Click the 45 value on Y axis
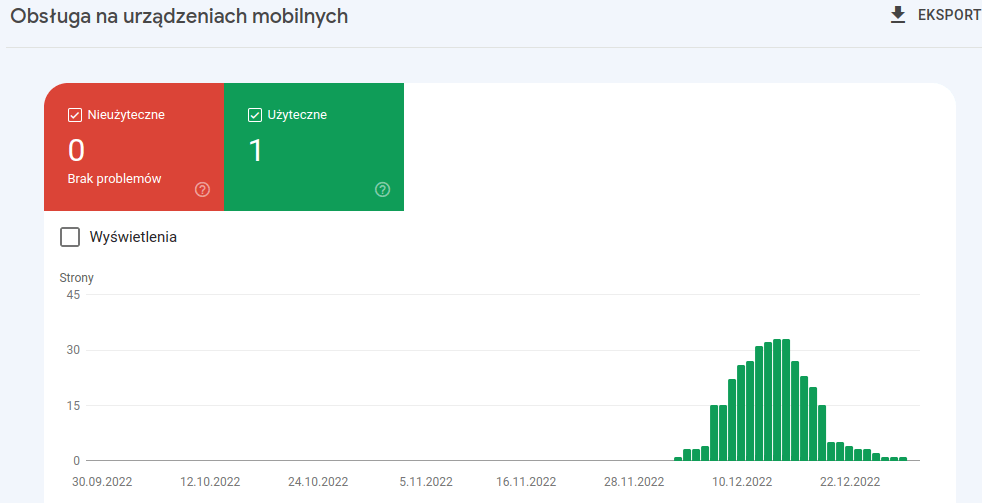Screen dimensions: 982x503 click(x=73, y=295)
